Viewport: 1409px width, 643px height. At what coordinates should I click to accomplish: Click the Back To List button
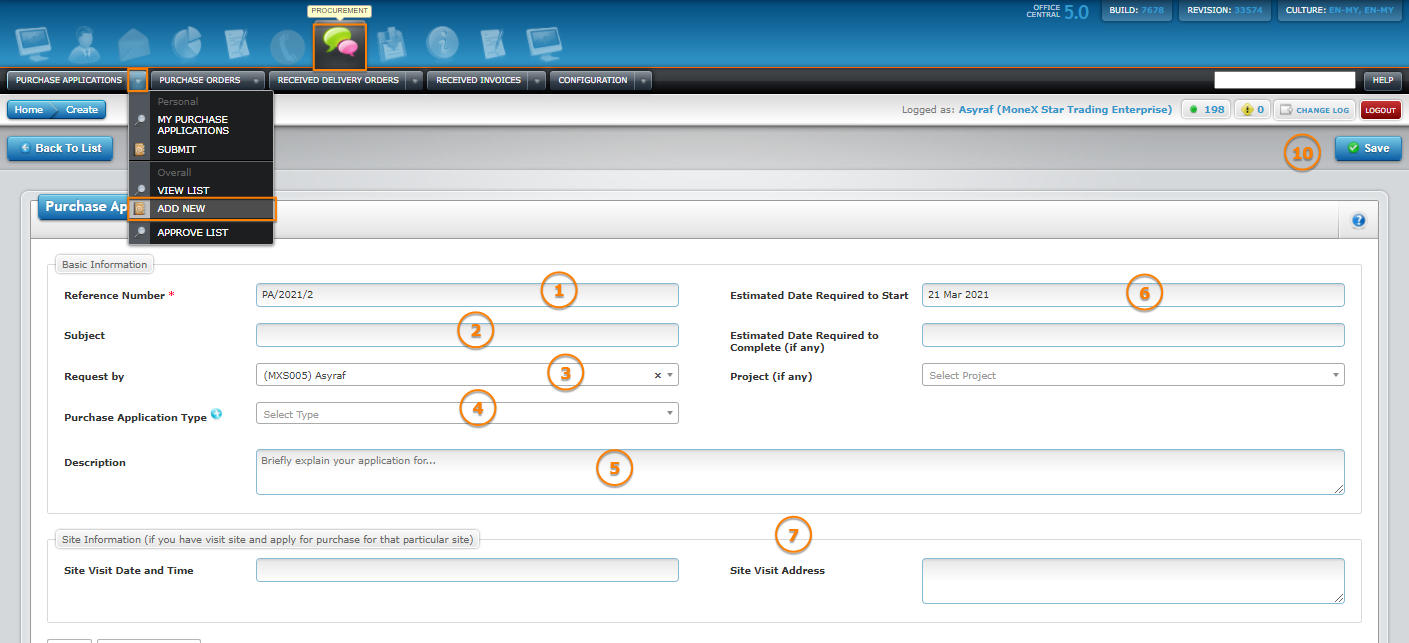click(60, 148)
